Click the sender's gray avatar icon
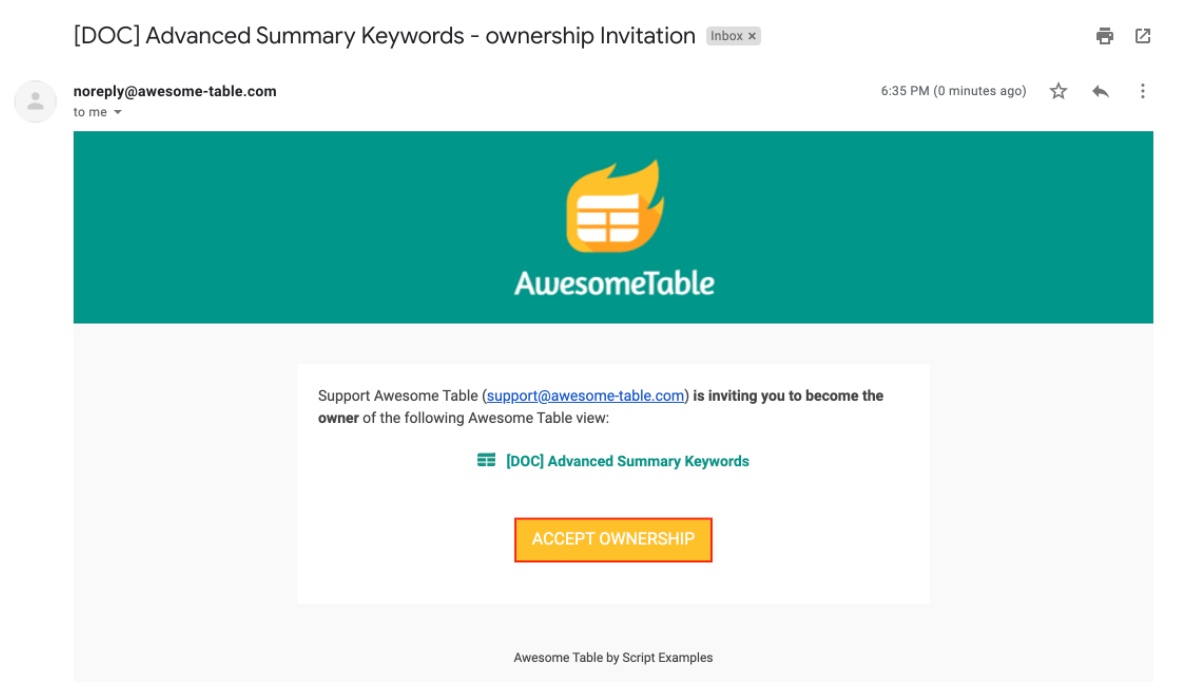 pos(35,101)
